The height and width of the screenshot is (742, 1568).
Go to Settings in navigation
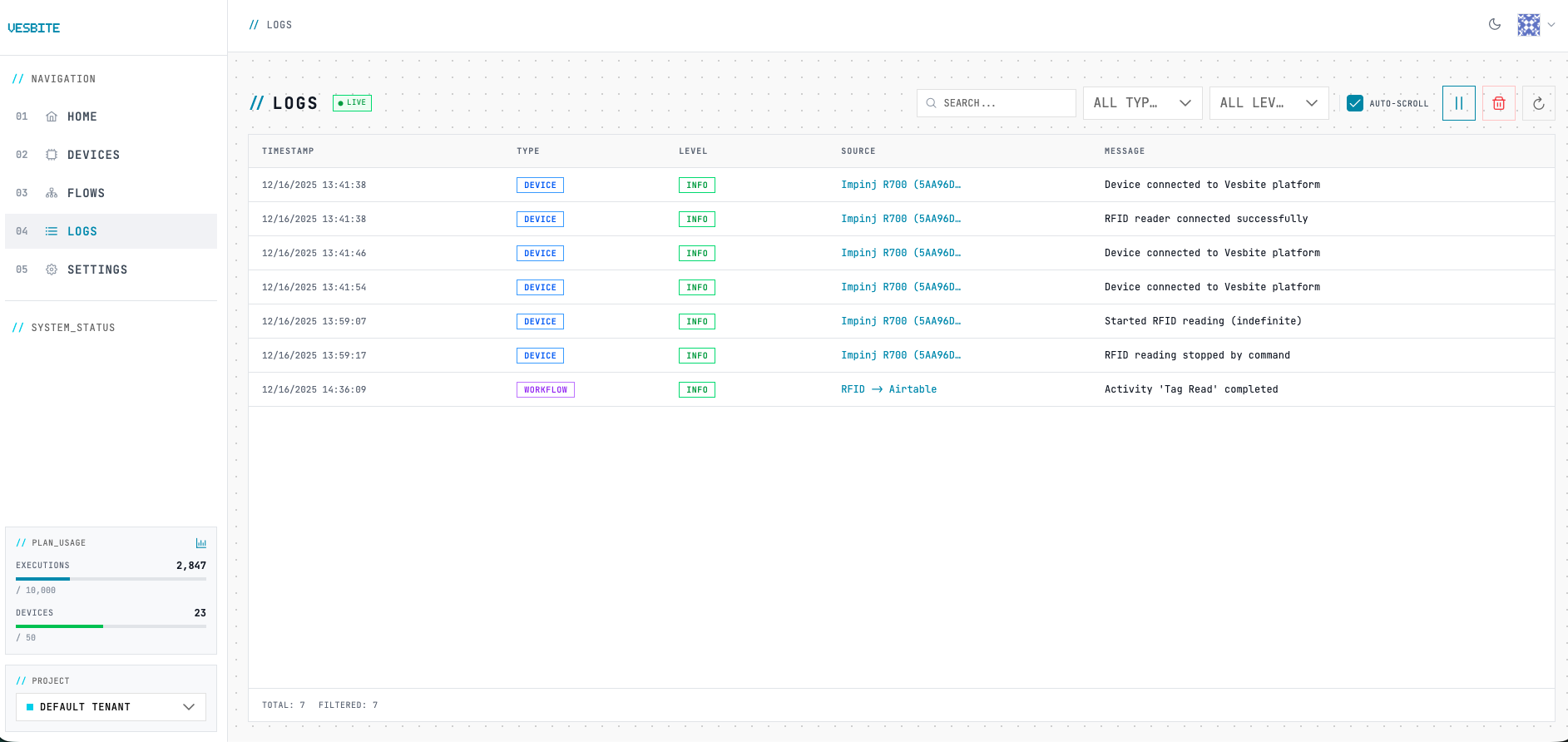pos(111,270)
